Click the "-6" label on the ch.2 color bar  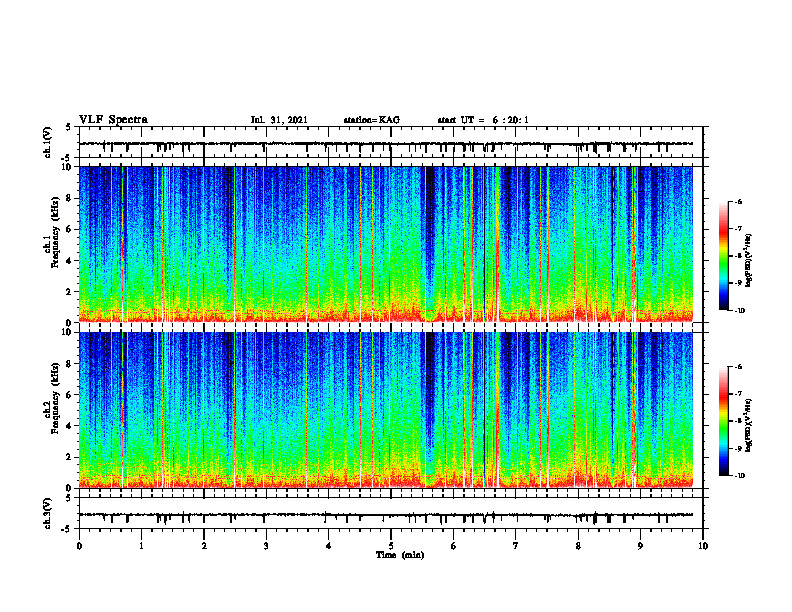point(738,367)
